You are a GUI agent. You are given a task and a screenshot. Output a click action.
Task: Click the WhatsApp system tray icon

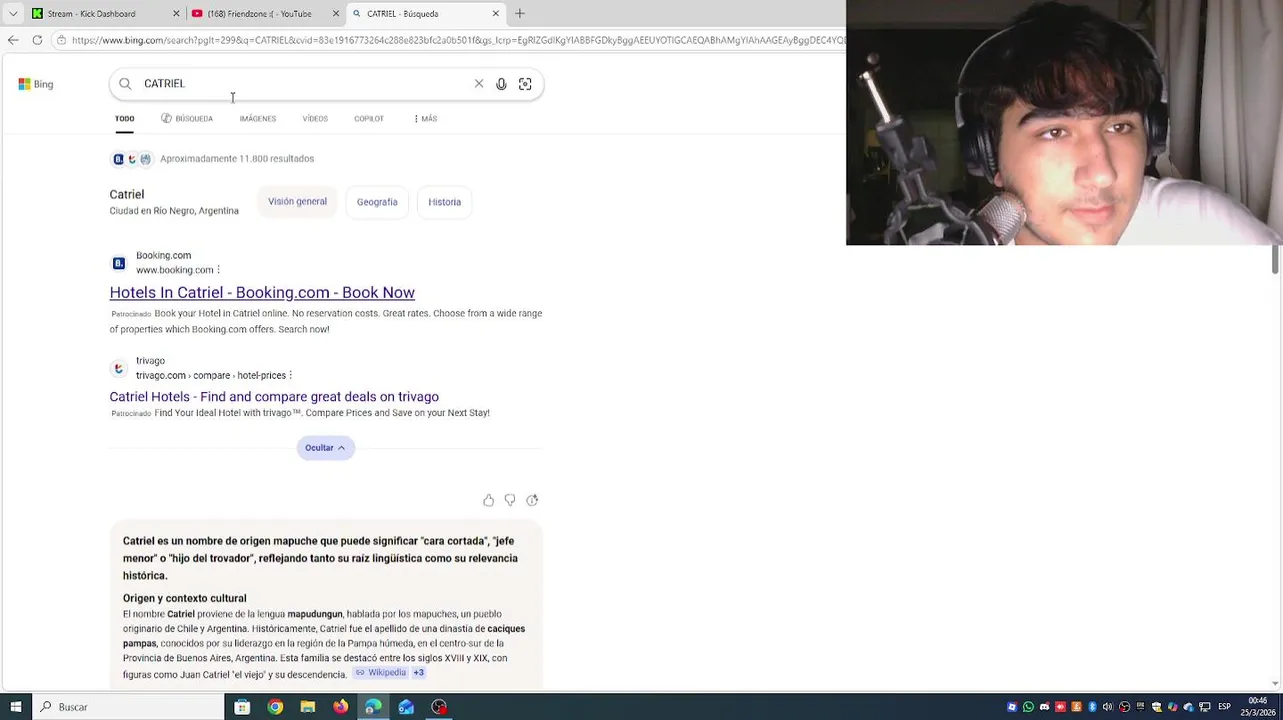pyautogui.click(x=1028, y=707)
